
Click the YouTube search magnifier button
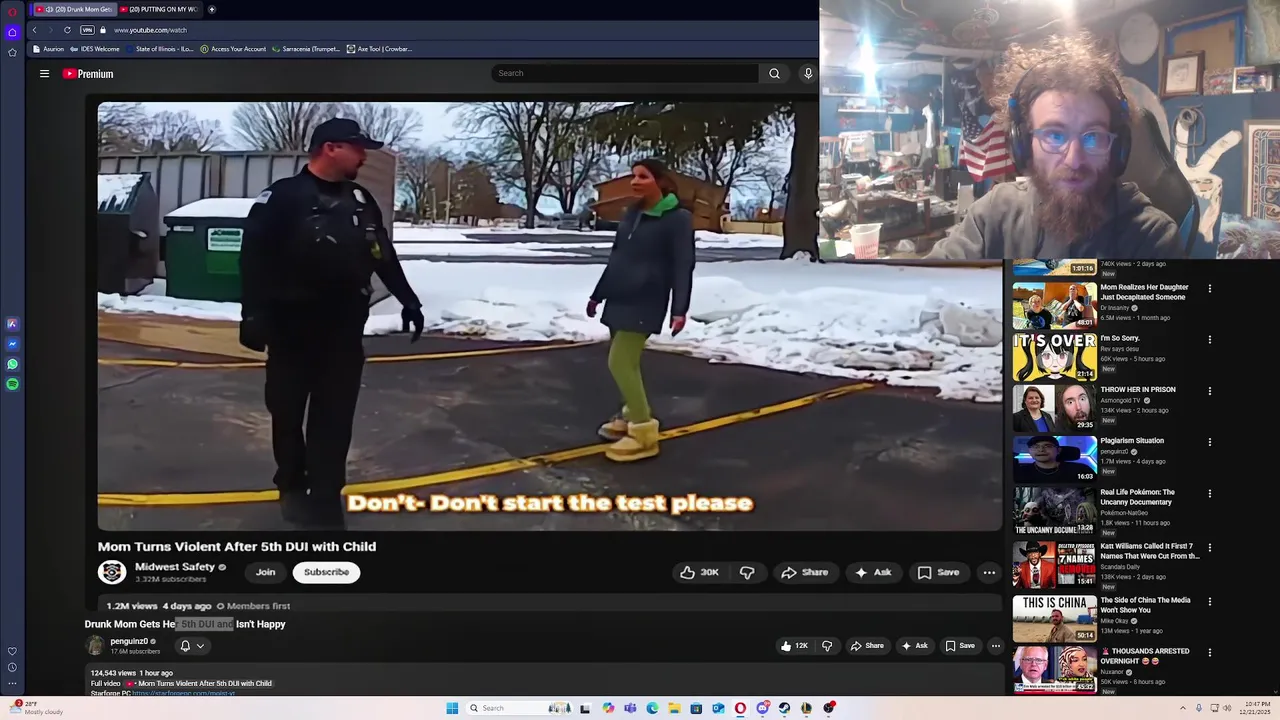pyautogui.click(x=774, y=73)
